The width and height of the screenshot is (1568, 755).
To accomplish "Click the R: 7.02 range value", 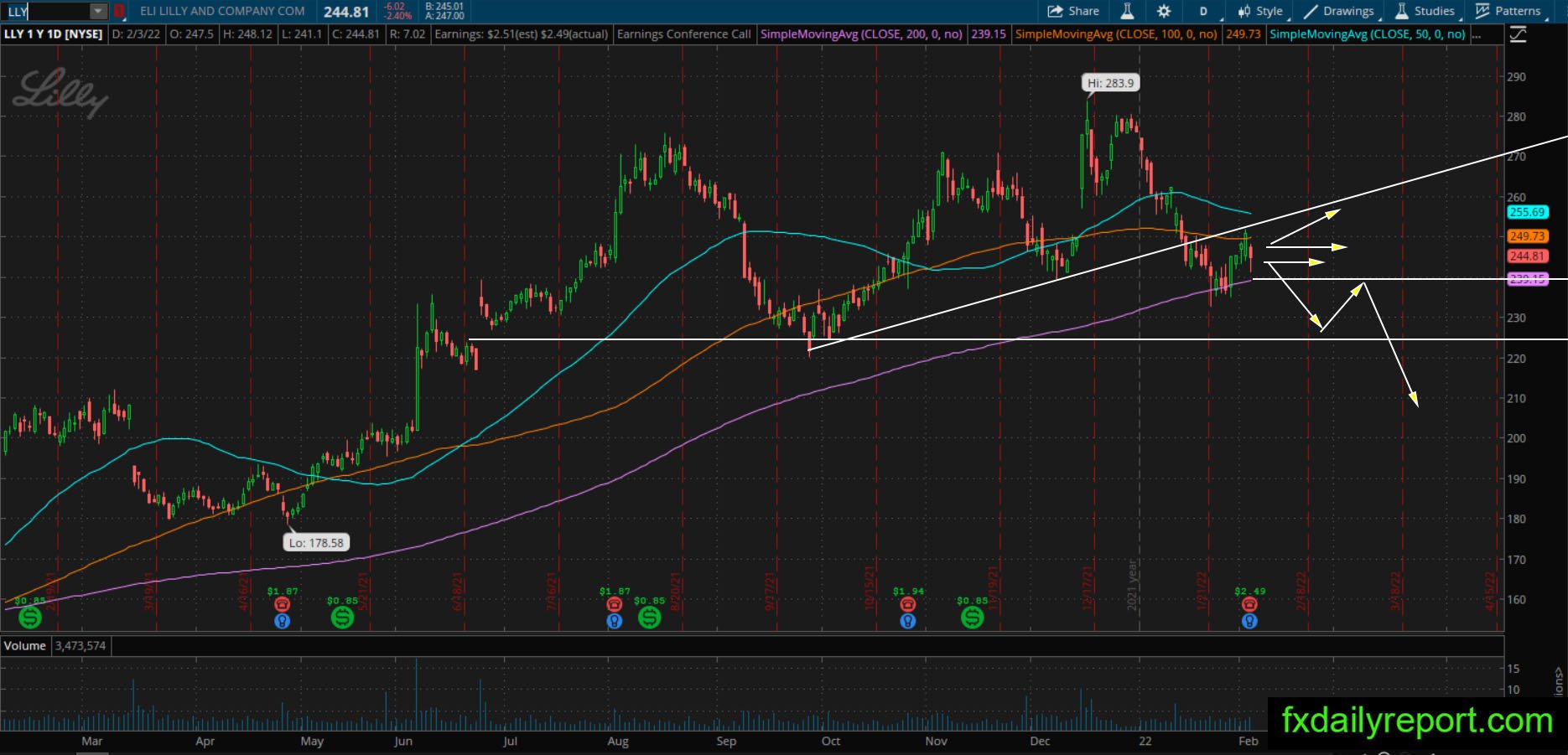I will (x=407, y=34).
